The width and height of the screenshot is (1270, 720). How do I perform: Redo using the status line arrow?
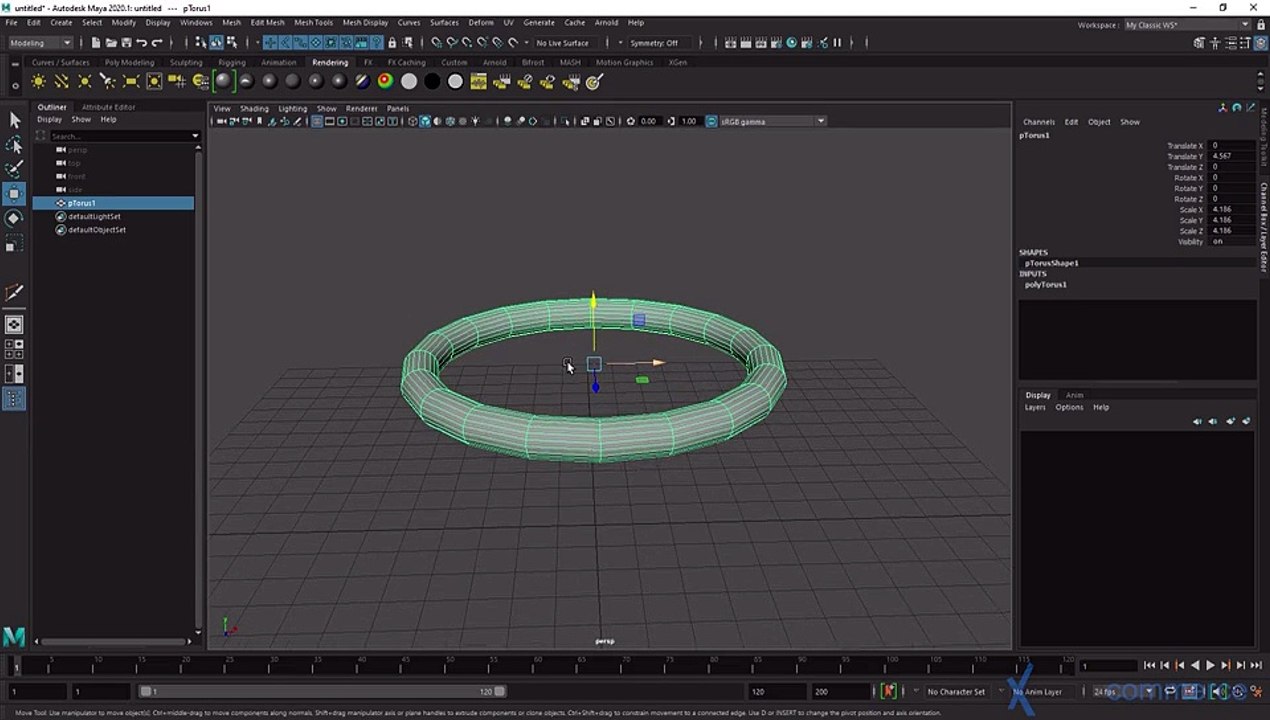[x=156, y=43]
